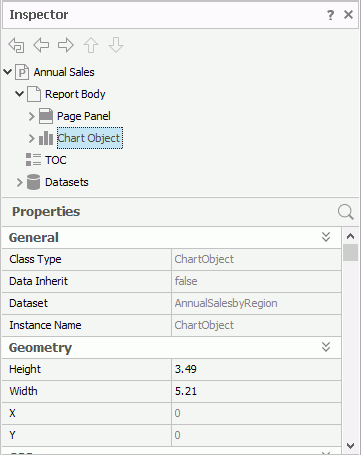Click the left arrow navigation icon

41,45
